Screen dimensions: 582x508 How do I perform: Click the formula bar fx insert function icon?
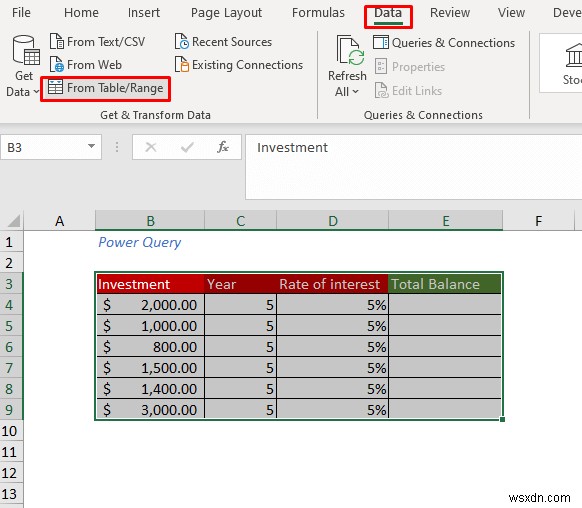(223, 147)
